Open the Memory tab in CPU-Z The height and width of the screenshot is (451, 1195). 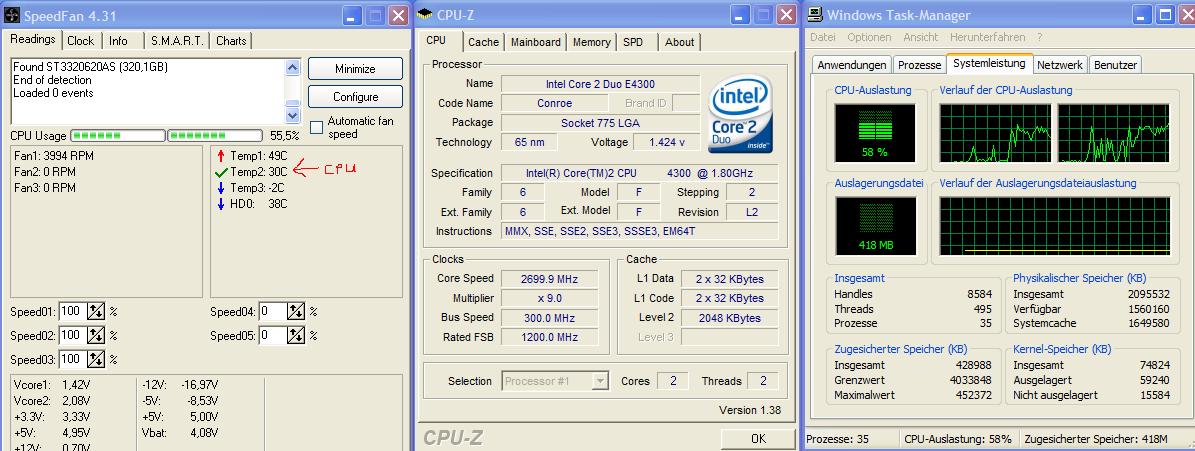pos(591,43)
